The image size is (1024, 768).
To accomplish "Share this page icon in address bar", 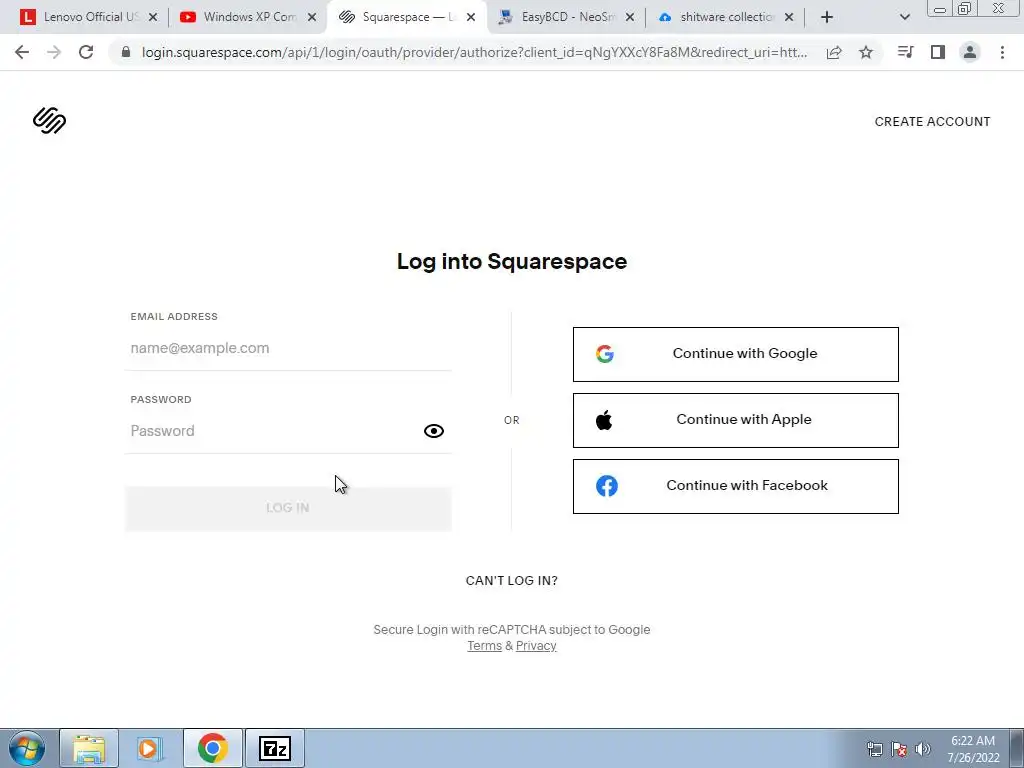I will 834,52.
